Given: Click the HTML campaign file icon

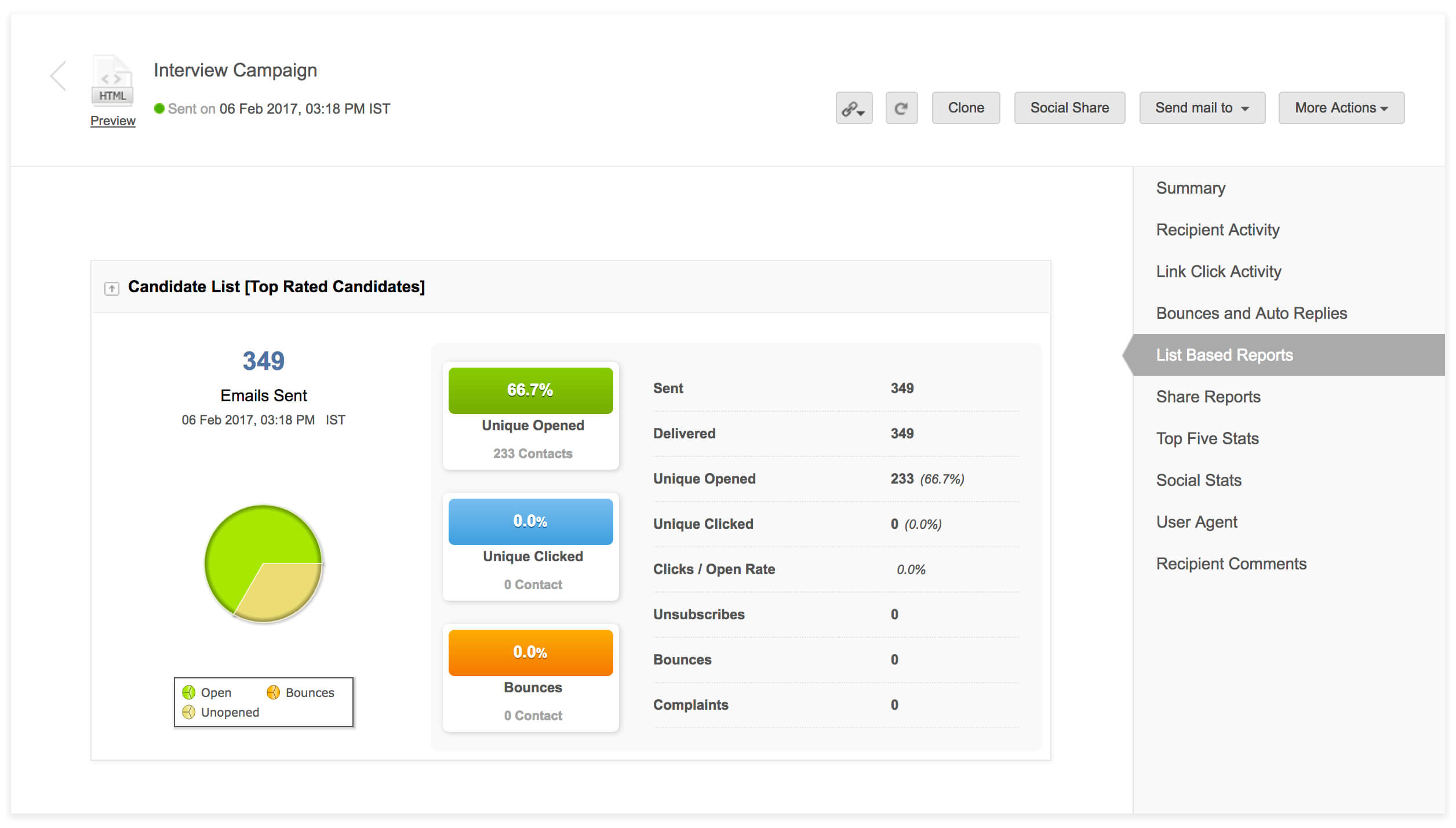Looking at the screenshot, I should click(112, 81).
